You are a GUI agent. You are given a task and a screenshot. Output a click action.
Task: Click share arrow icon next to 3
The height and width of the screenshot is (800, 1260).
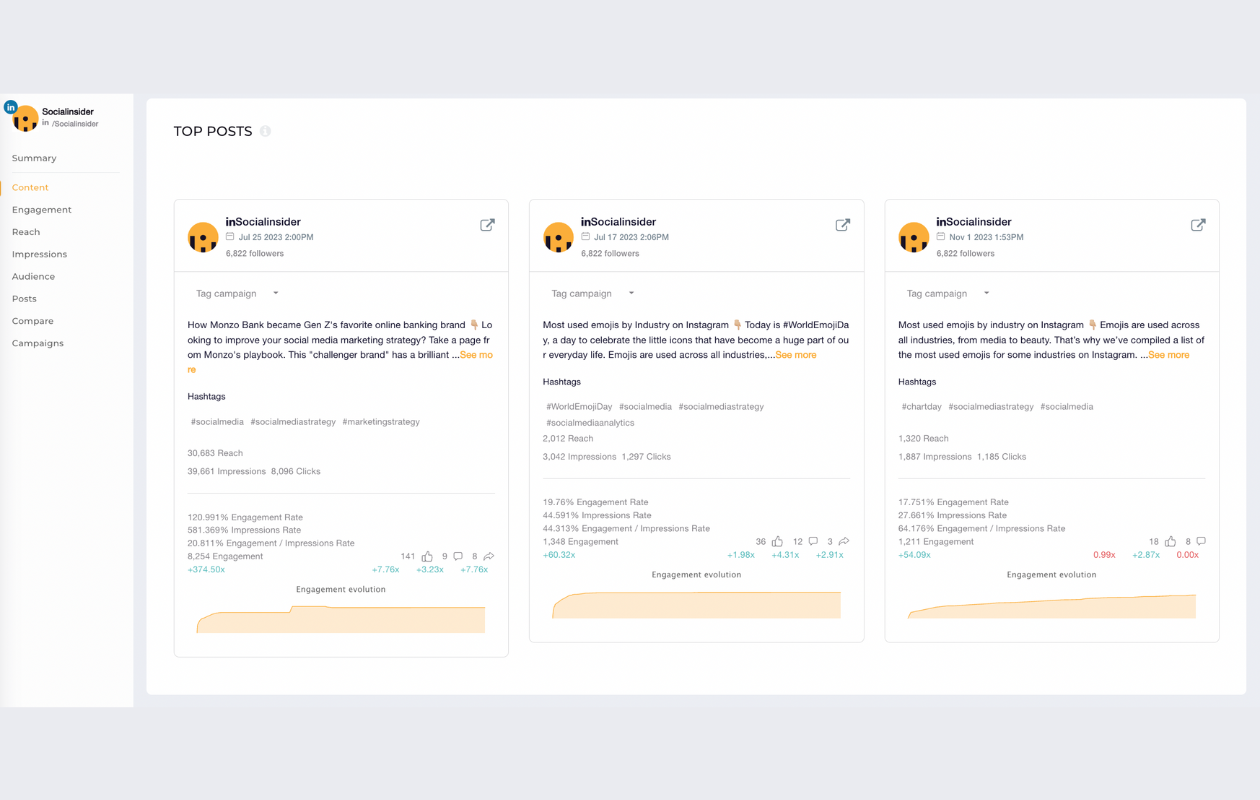[843, 542]
